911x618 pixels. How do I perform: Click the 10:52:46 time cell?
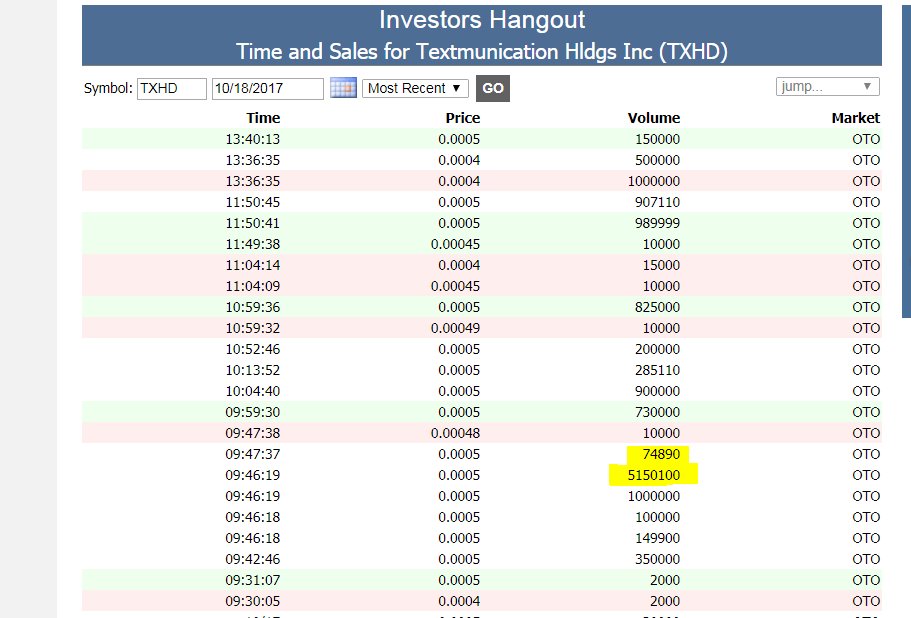pyautogui.click(x=253, y=349)
